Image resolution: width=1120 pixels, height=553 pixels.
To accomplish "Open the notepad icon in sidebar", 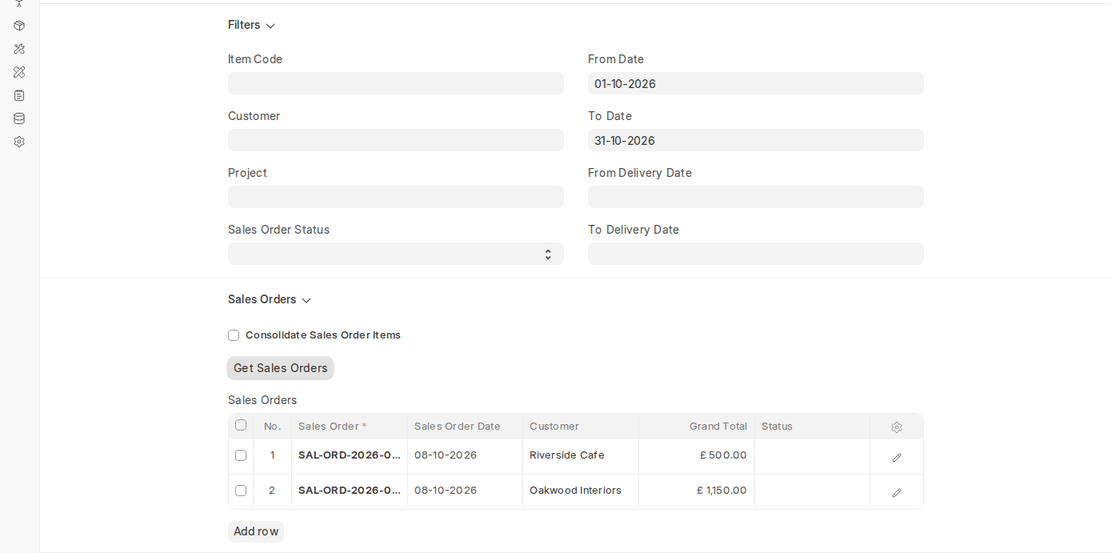I will coord(19,95).
